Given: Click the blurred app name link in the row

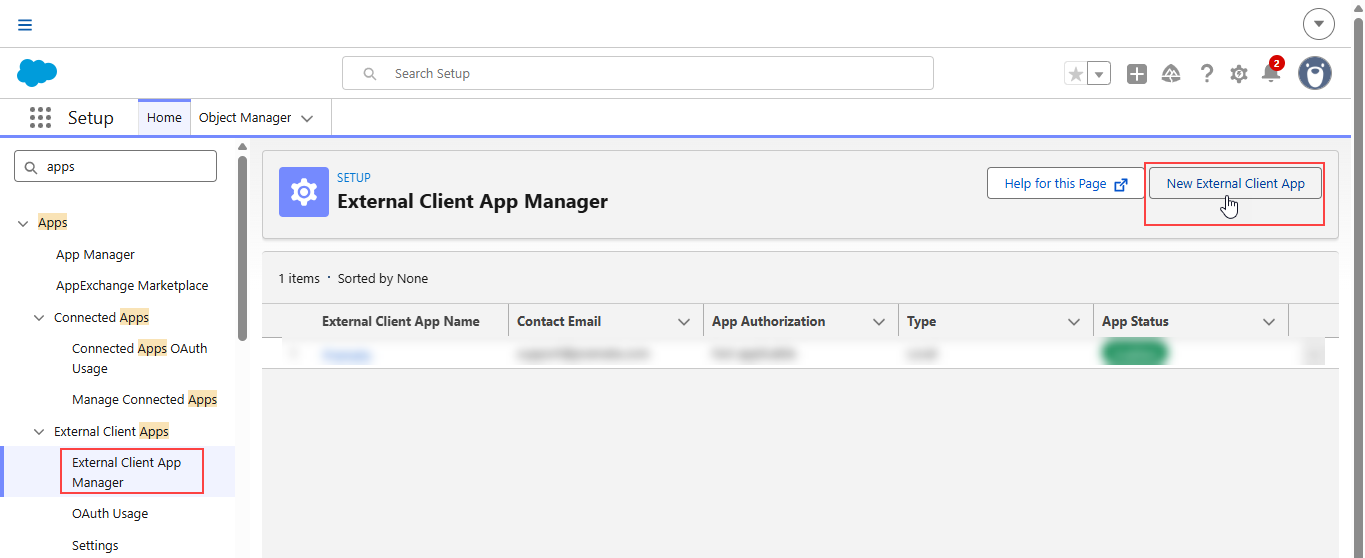Looking at the screenshot, I should [x=347, y=354].
